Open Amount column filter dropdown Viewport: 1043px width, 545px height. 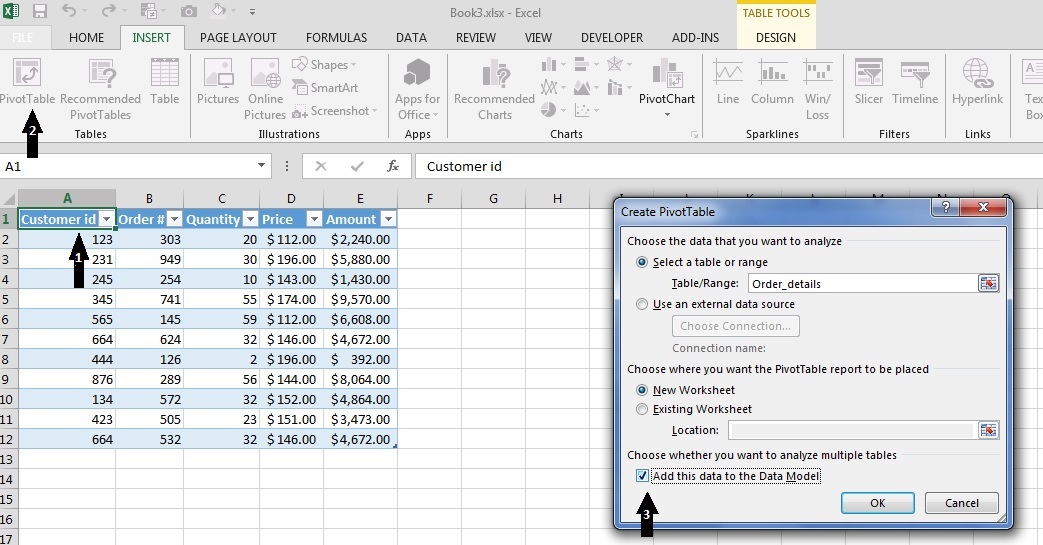(x=388, y=219)
